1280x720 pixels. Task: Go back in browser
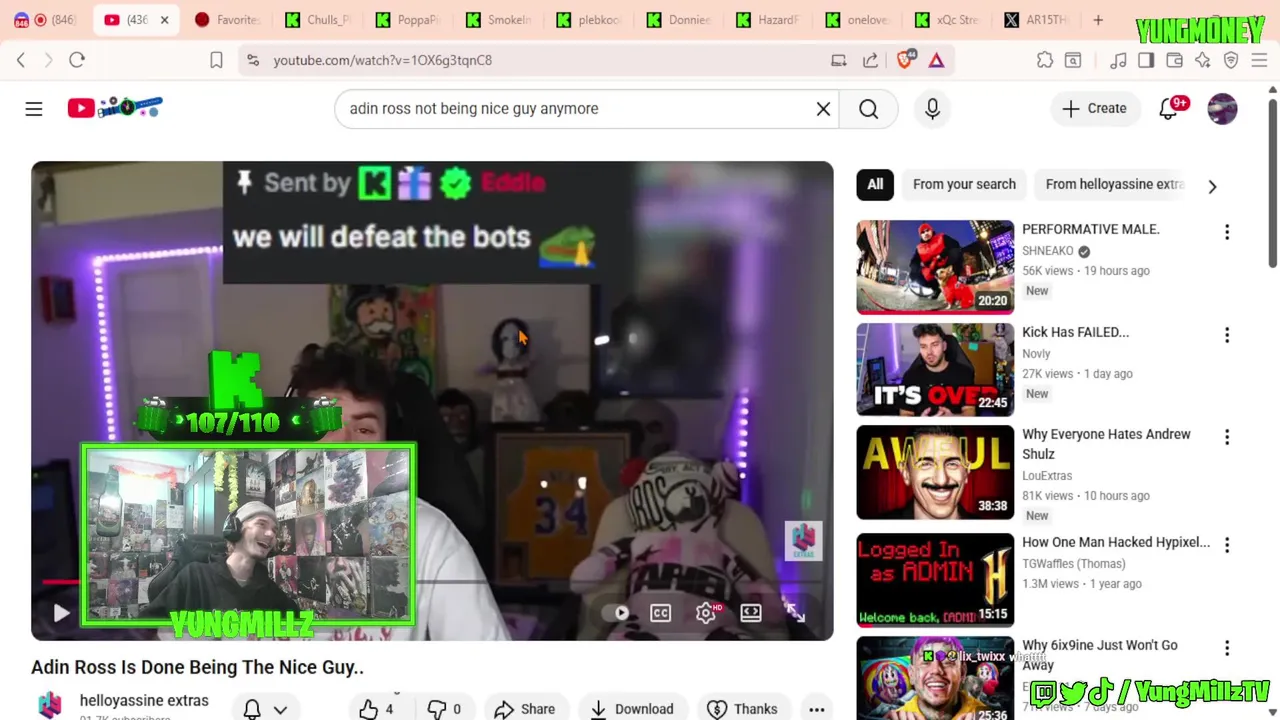pos(21,60)
